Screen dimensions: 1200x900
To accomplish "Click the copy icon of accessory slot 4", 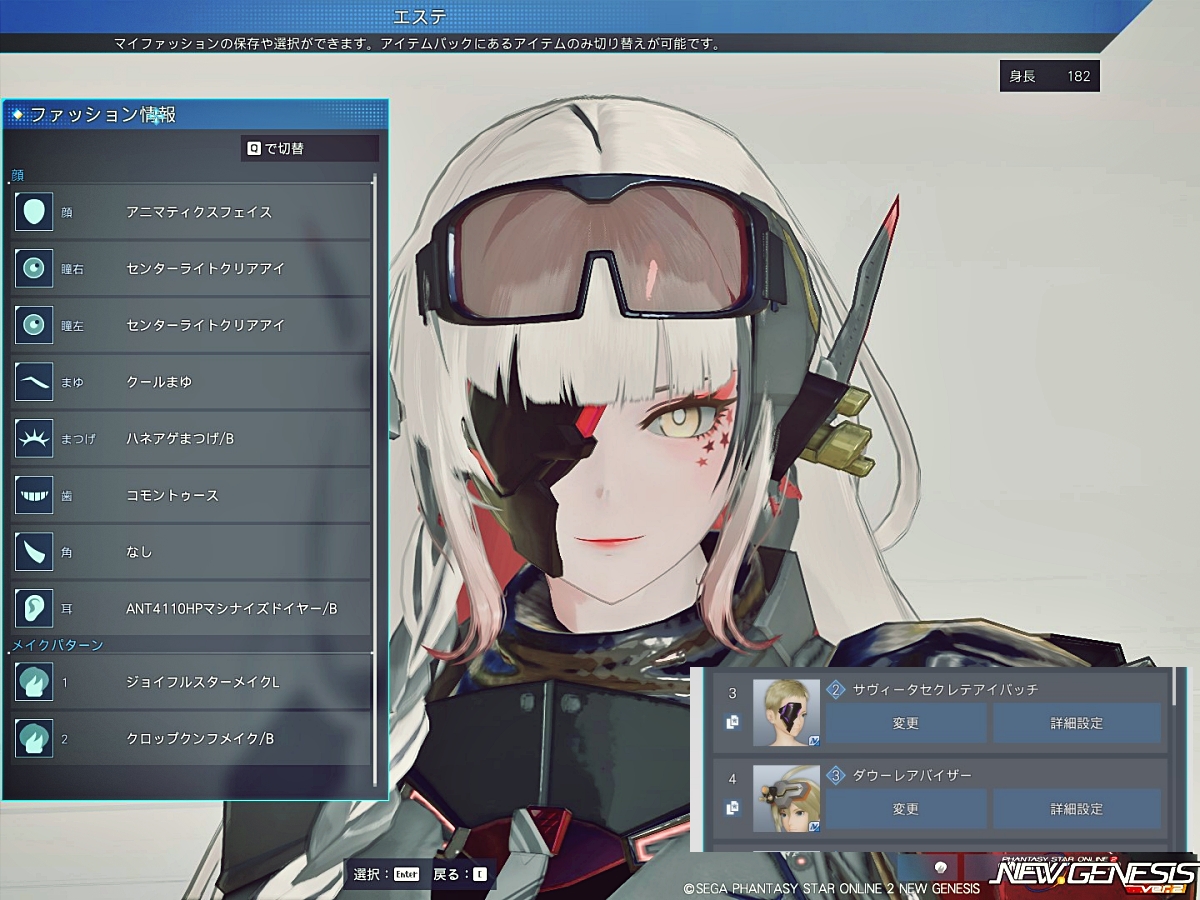I will tap(733, 806).
